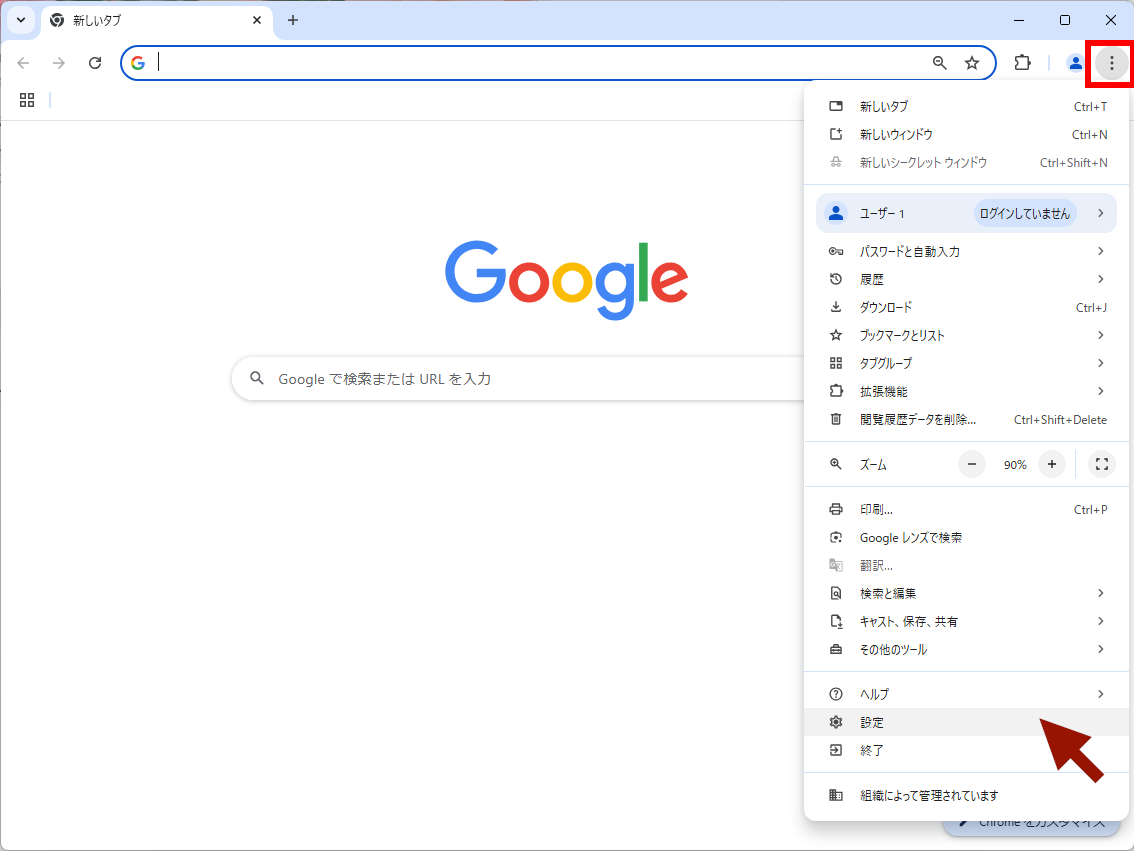Viewport: 1134px width, 851px height.
Task: Click the exit icon beside 終了
Action: [x=836, y=750]
